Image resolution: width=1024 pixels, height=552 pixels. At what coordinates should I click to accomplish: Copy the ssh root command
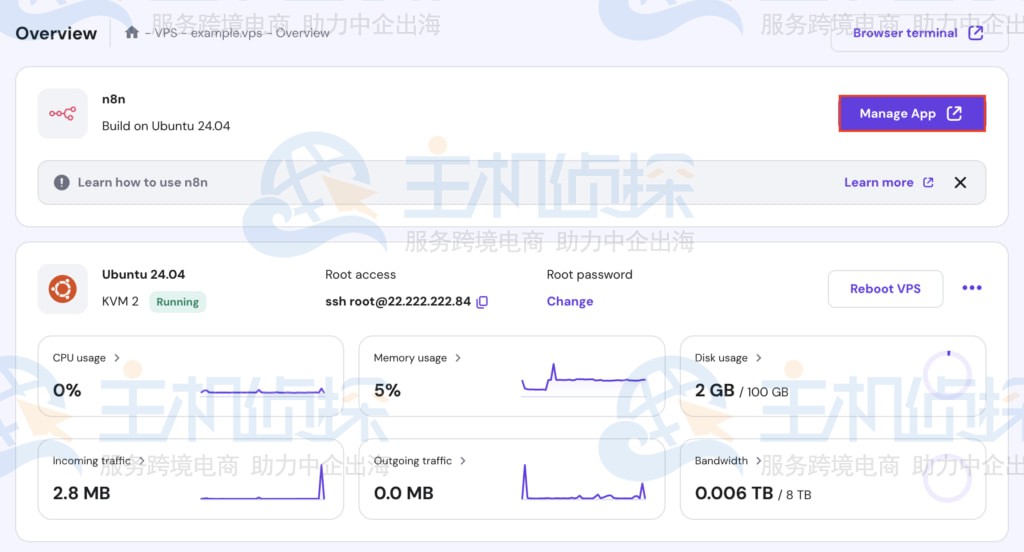coord(482,302)
